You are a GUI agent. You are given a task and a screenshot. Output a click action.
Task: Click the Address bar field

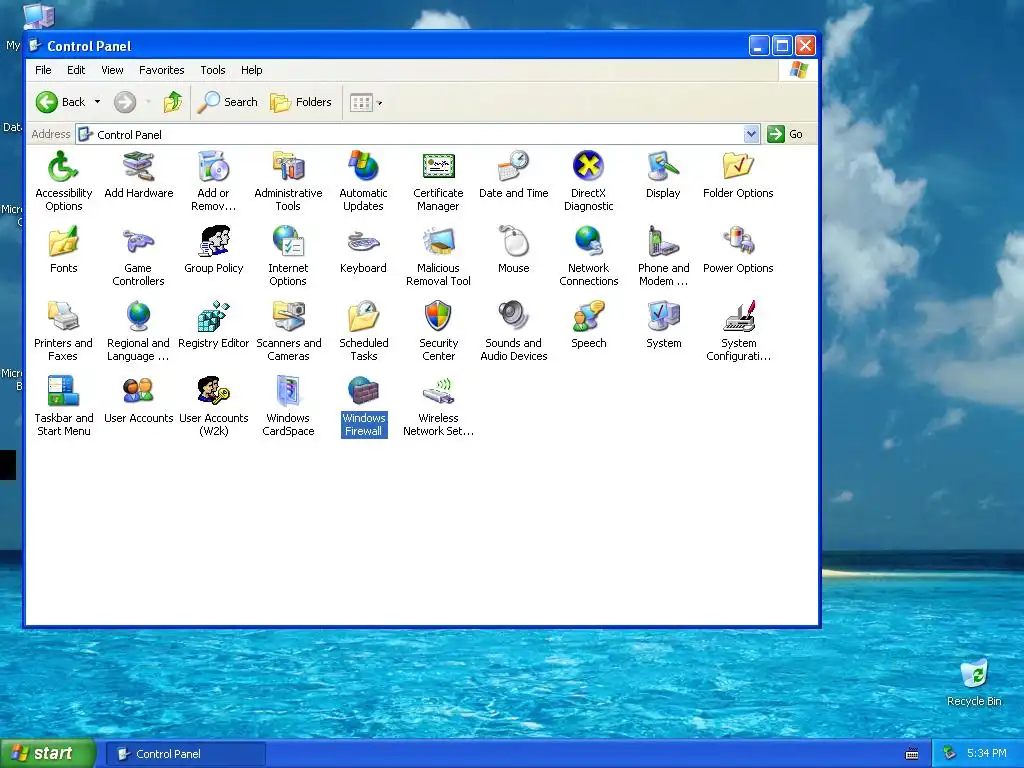click(417, 134)
